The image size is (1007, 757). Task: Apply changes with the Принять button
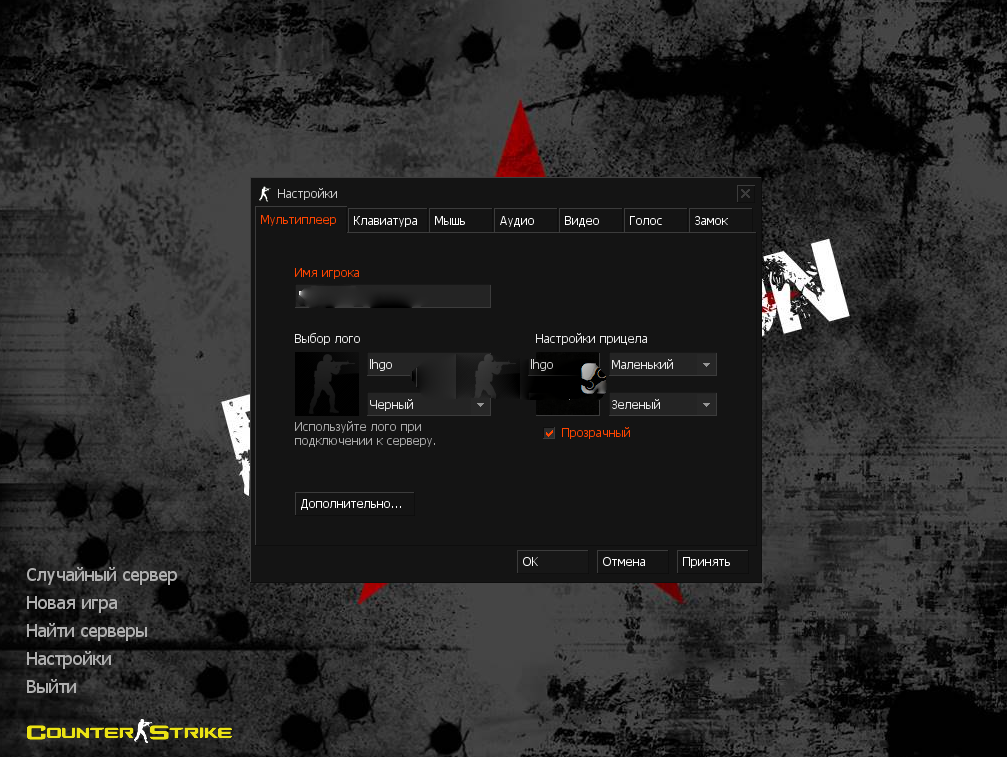(711, 562)
